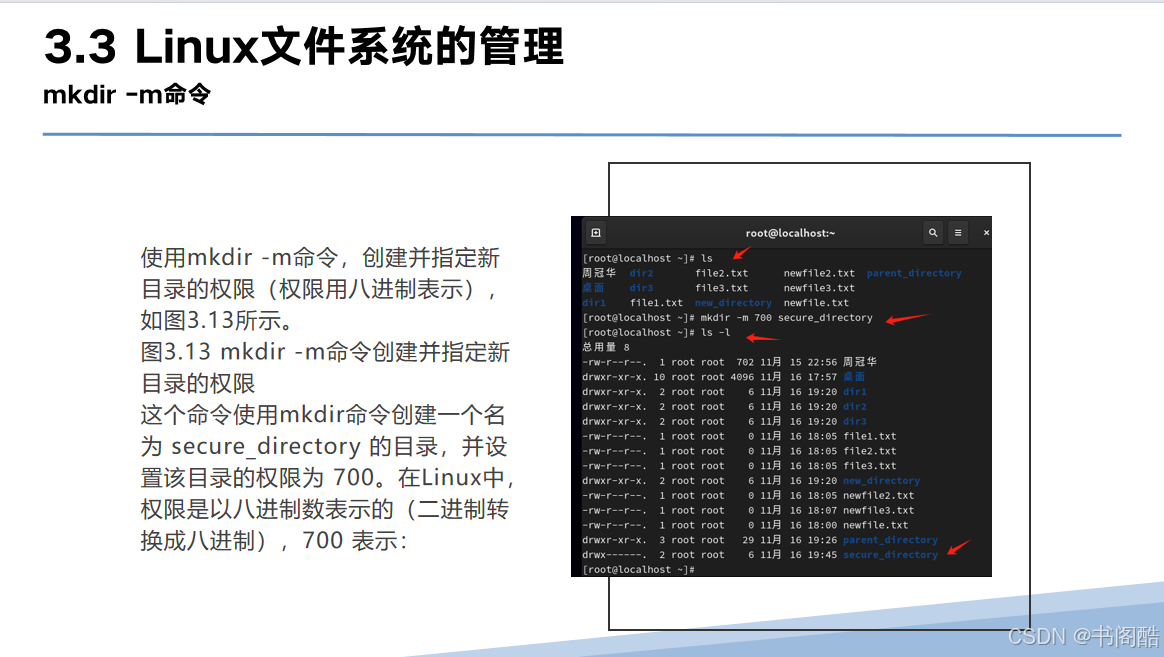Click the heading "3.3 Linux文件系统的管理"
1164x657 pixels.
click(x=304, y=46)
